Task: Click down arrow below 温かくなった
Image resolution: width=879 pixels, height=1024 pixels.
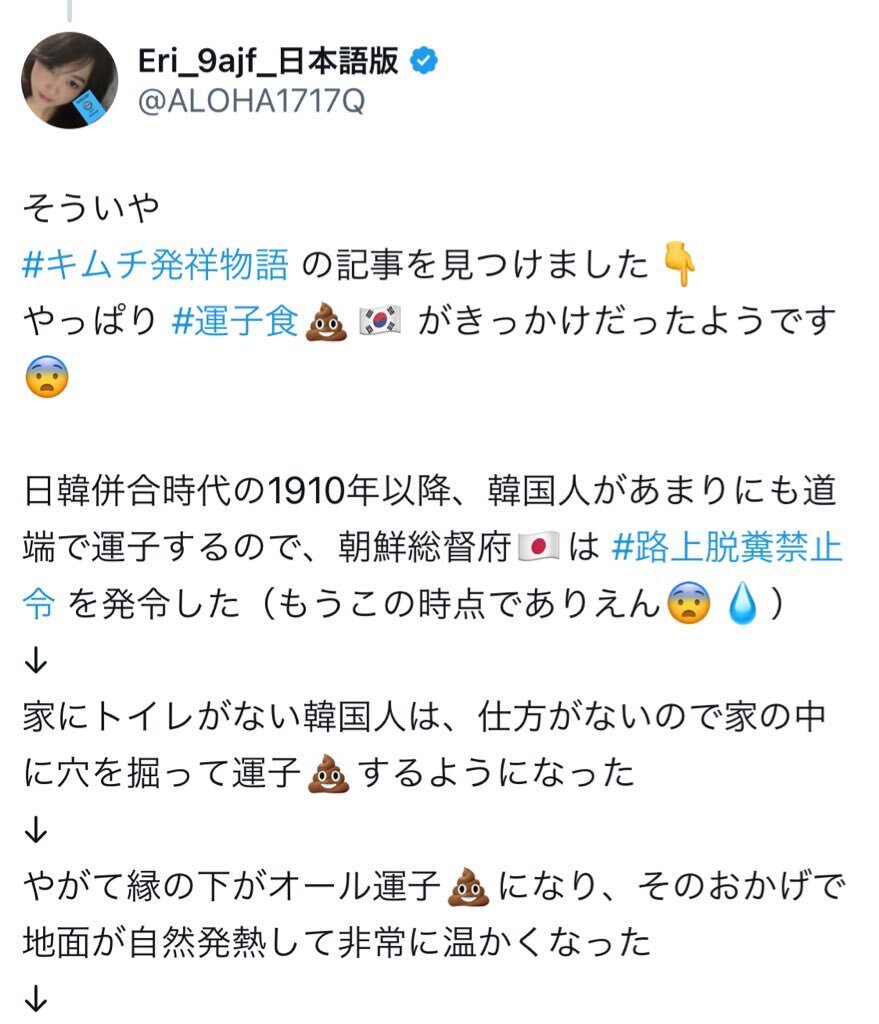Action: pyautogui.click(x=36, y=999)
